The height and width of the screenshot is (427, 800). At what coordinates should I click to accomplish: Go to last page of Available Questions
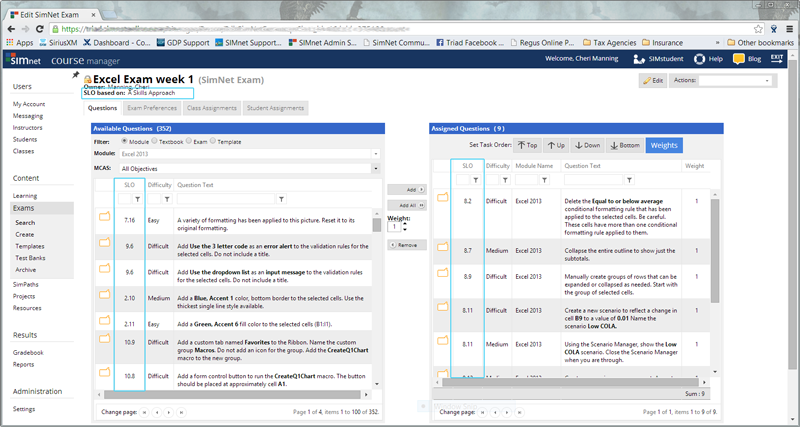[x=181, y=412]
